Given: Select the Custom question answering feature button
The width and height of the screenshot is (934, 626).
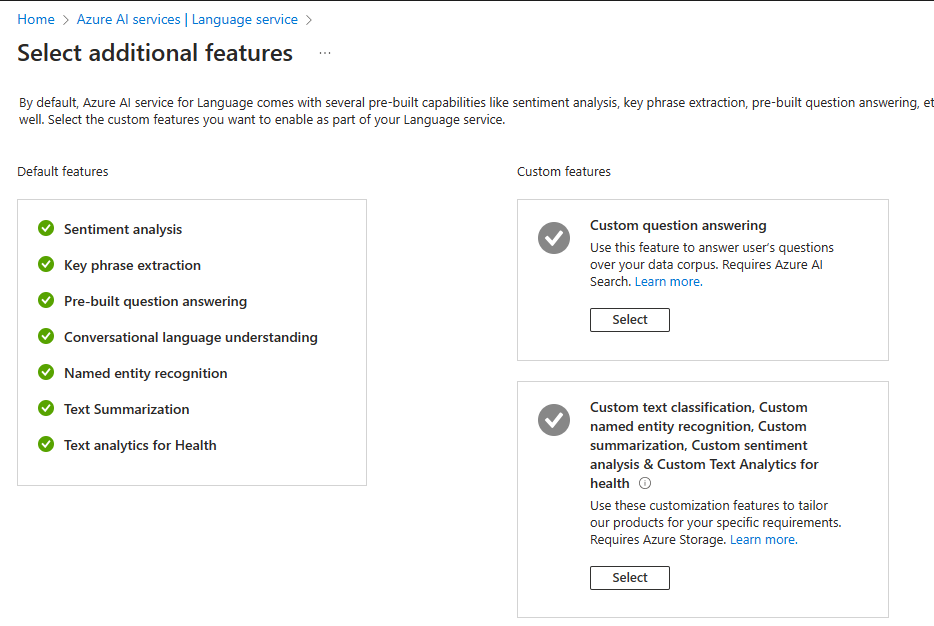Looking at the screenshot, I should [630, 320].
